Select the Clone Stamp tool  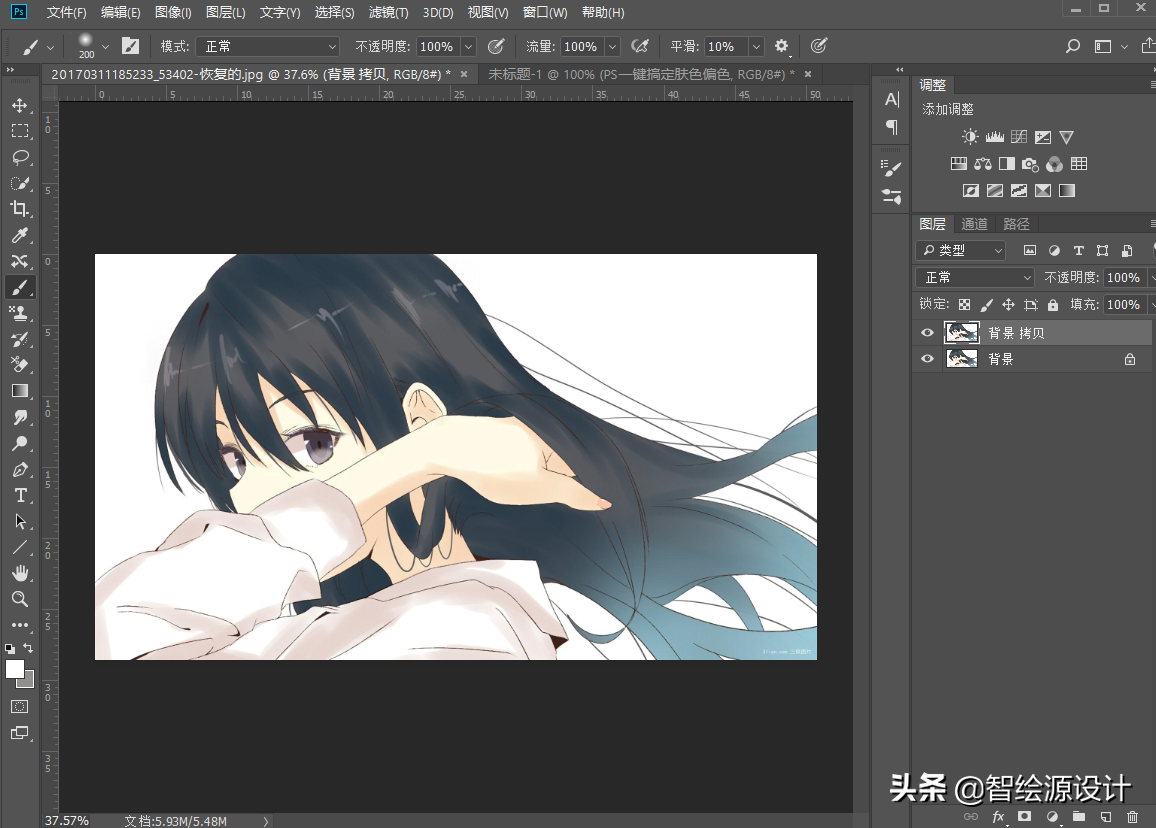(20, 313)
